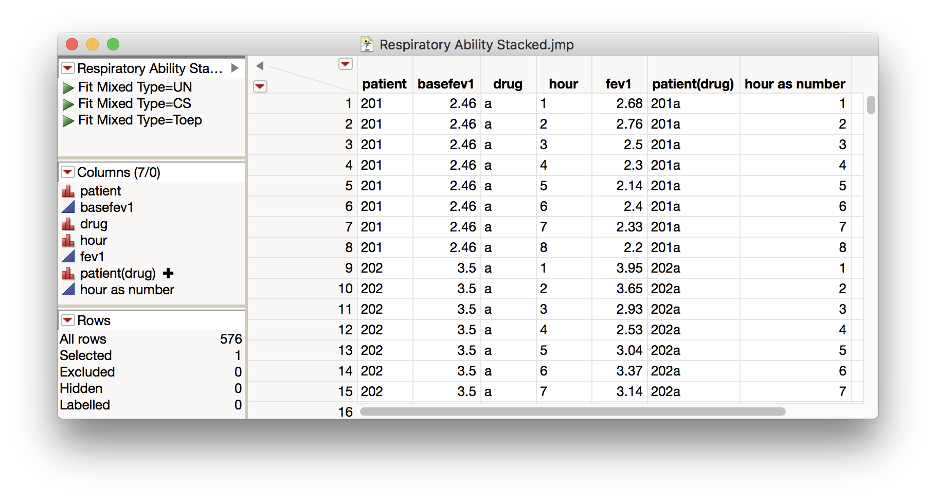This screenshot has height=502, width=936.
Task: Click the vertical scrollbar thumb of data grid
Action: 871,104
